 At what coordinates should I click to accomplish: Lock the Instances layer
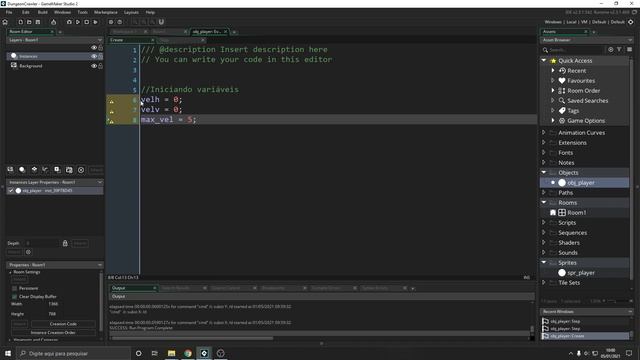click(100, 56)
